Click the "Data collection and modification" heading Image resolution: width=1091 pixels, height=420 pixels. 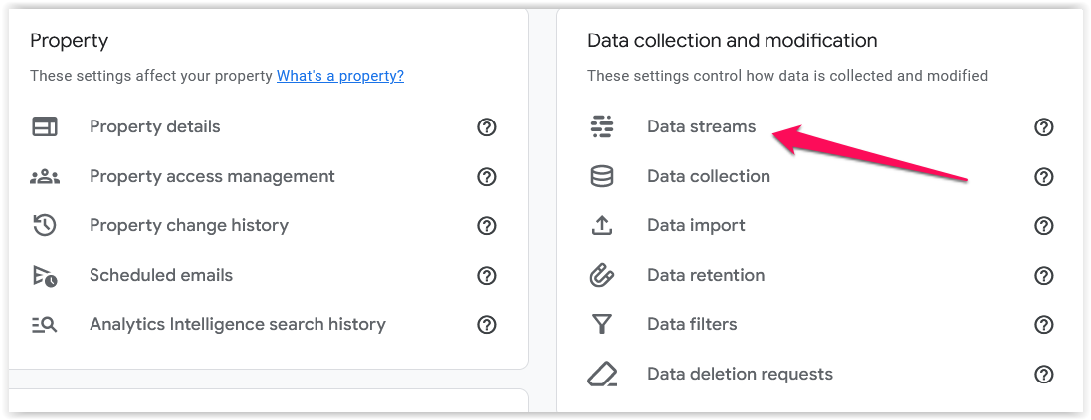click(x=732, y=41)
